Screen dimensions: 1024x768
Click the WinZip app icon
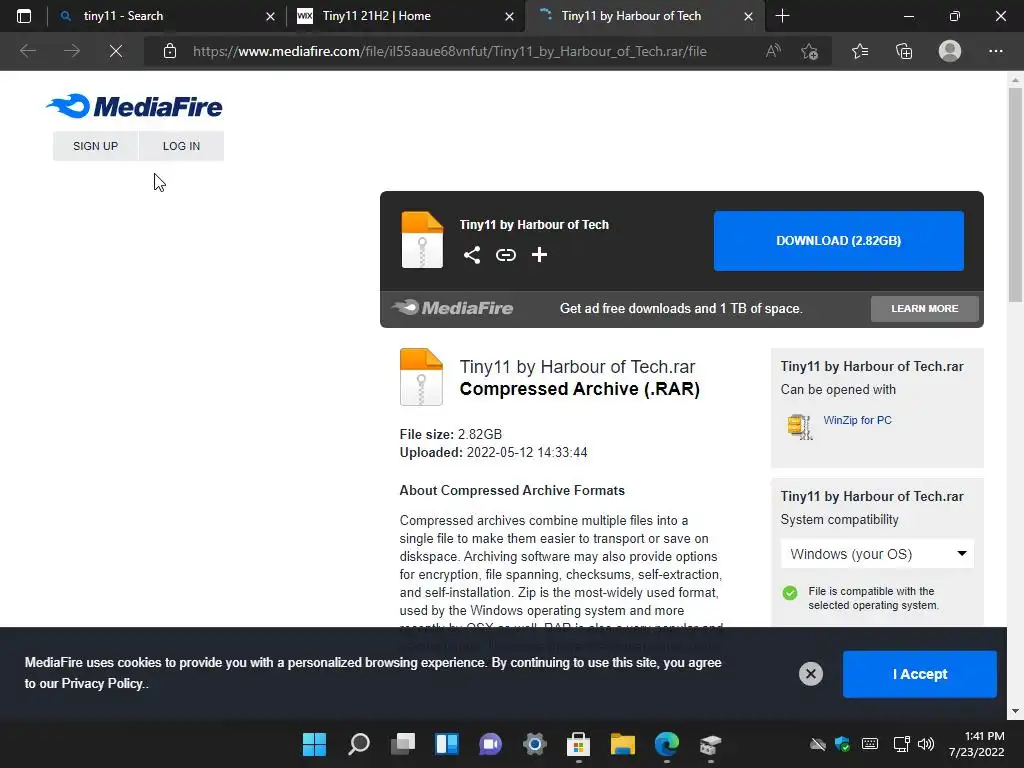800,426
